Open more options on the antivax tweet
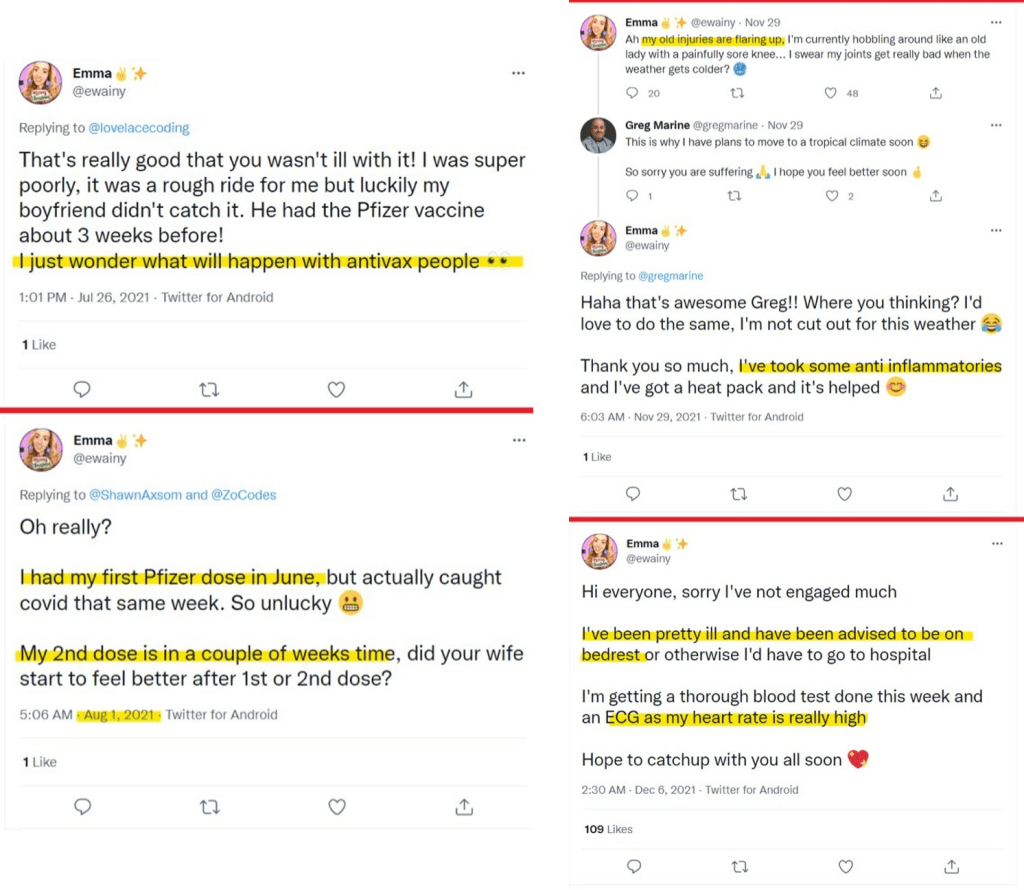1024x890 pixels. tap(518, 73)
